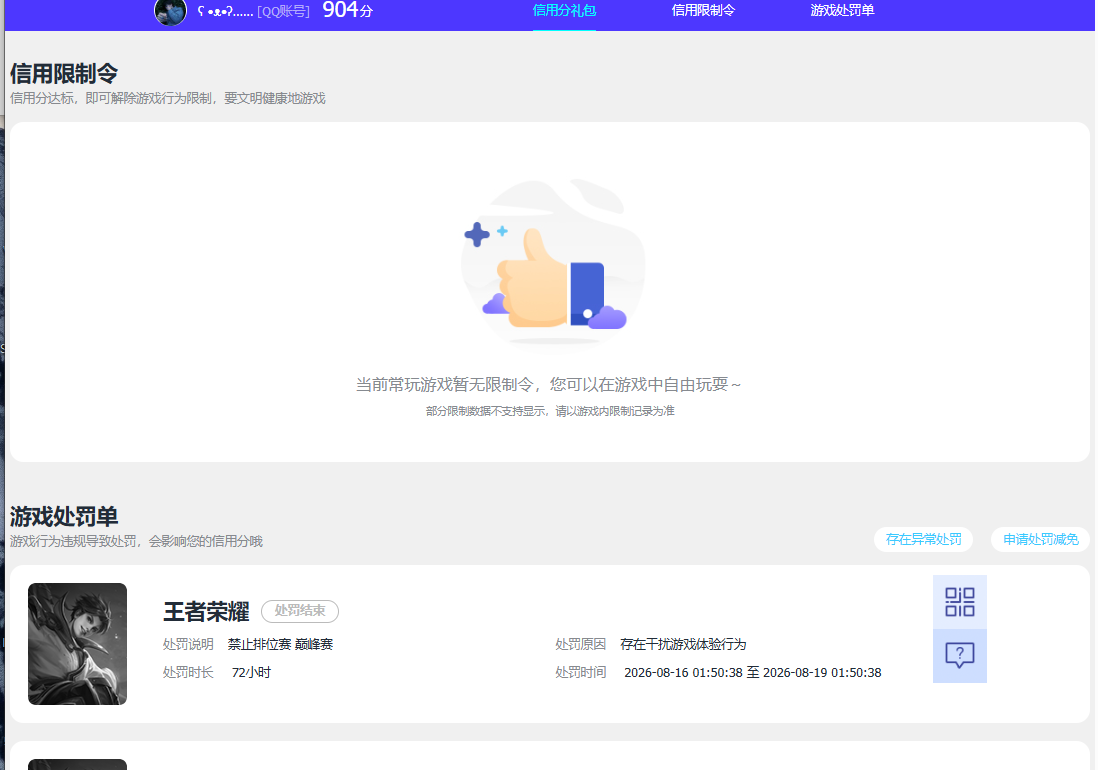
Task: Click the 王者荣耀 game title
Action: click(x=206, y=612)
